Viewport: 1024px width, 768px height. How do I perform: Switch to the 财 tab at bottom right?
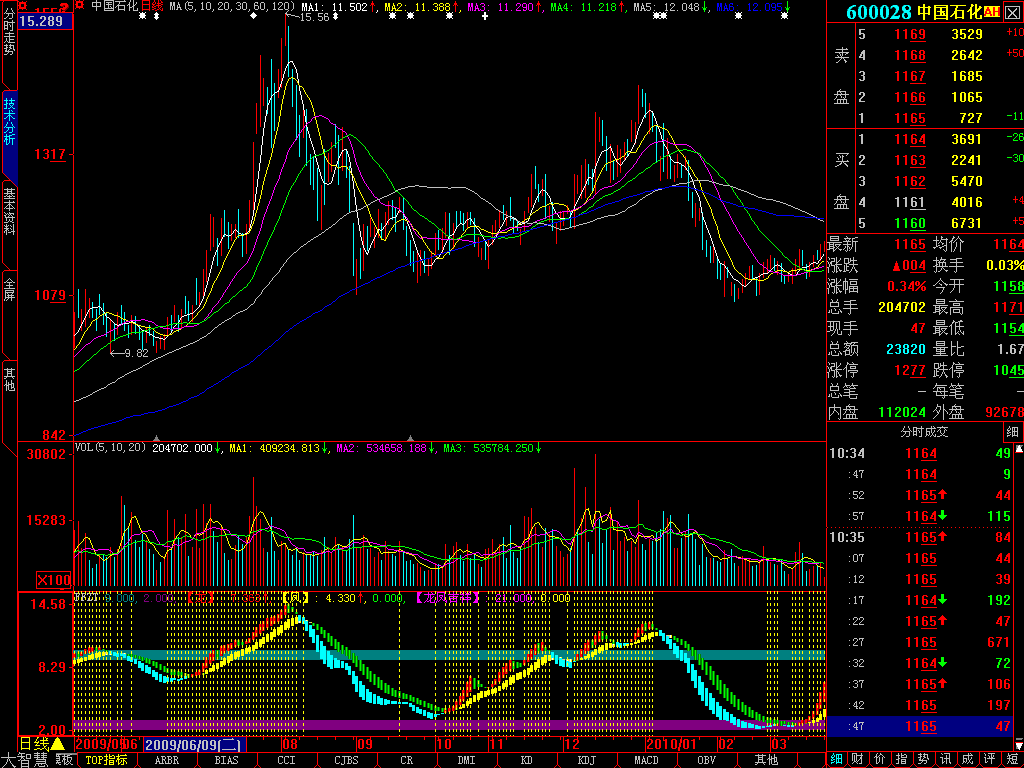click(x=857, y=759)
